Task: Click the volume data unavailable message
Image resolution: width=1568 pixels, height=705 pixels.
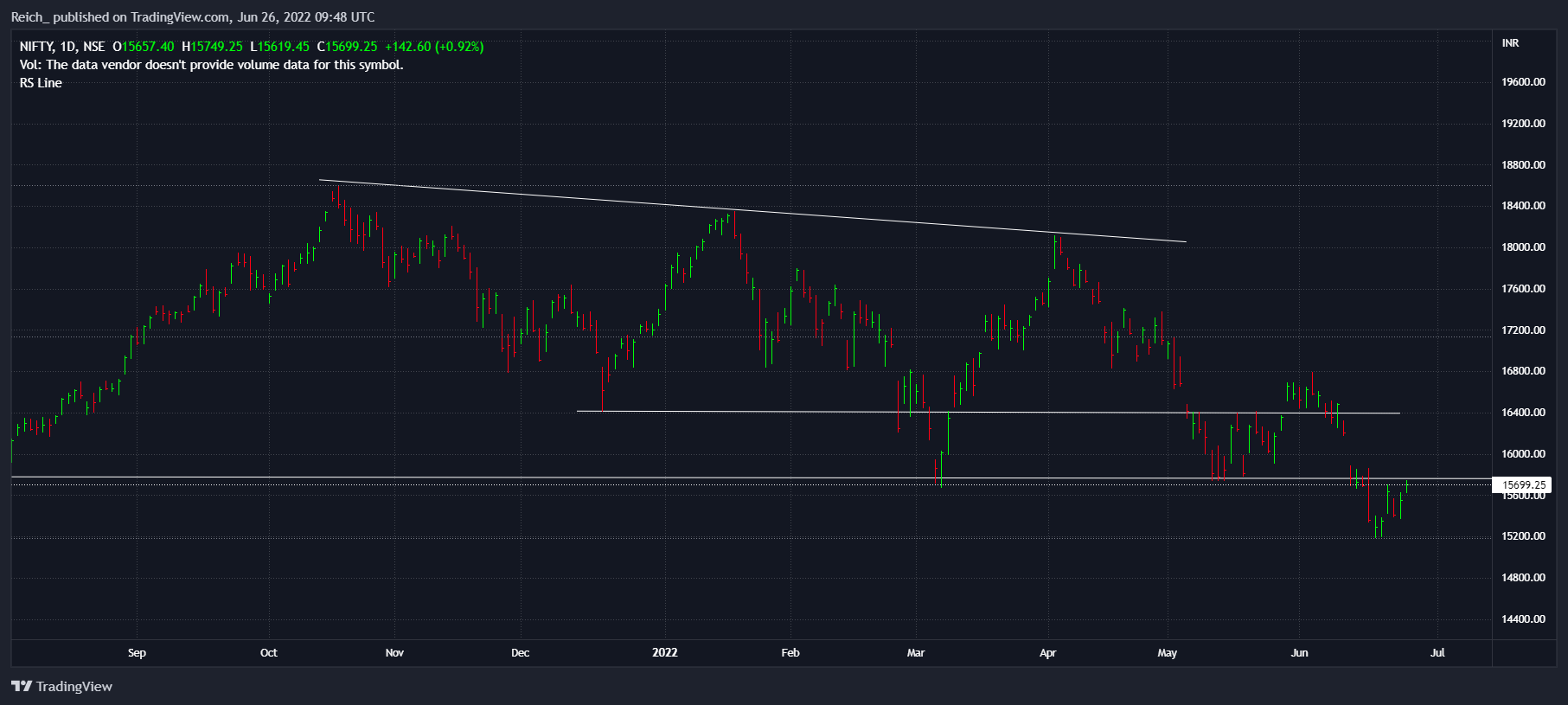Action: pos(211,65)
